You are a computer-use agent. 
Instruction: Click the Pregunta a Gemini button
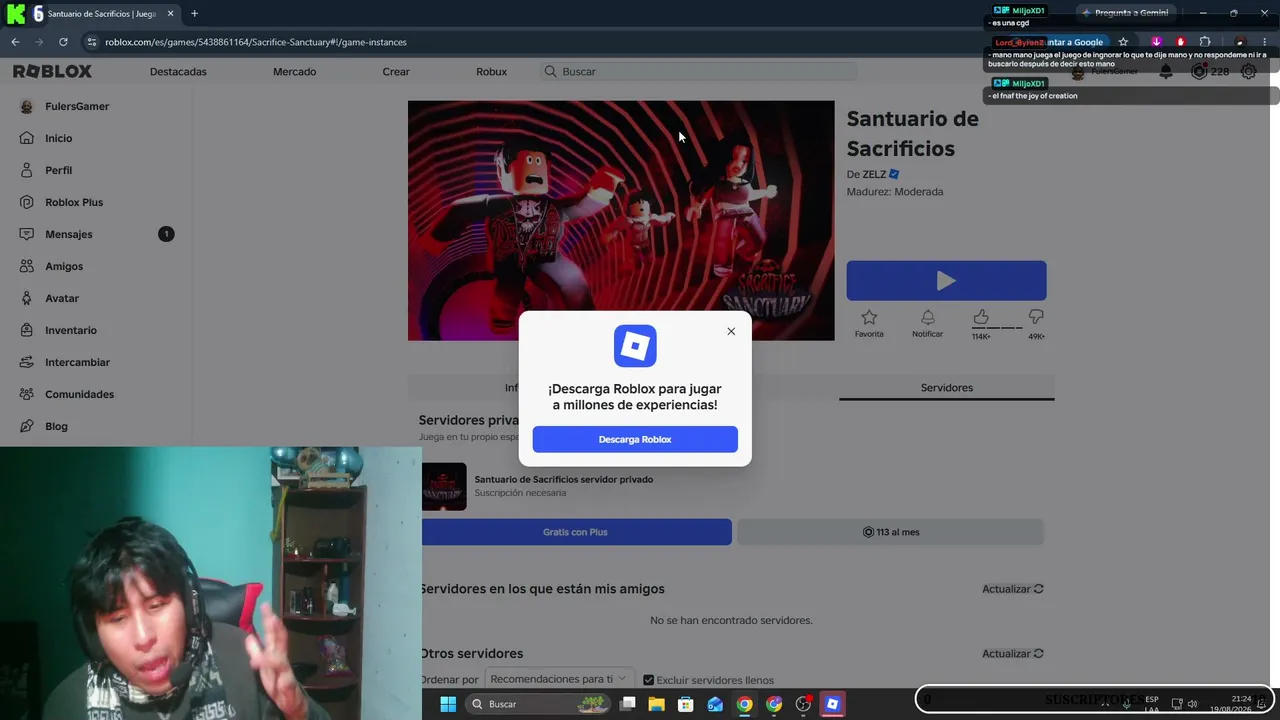pyautogui.click(x=1124, y=13)
